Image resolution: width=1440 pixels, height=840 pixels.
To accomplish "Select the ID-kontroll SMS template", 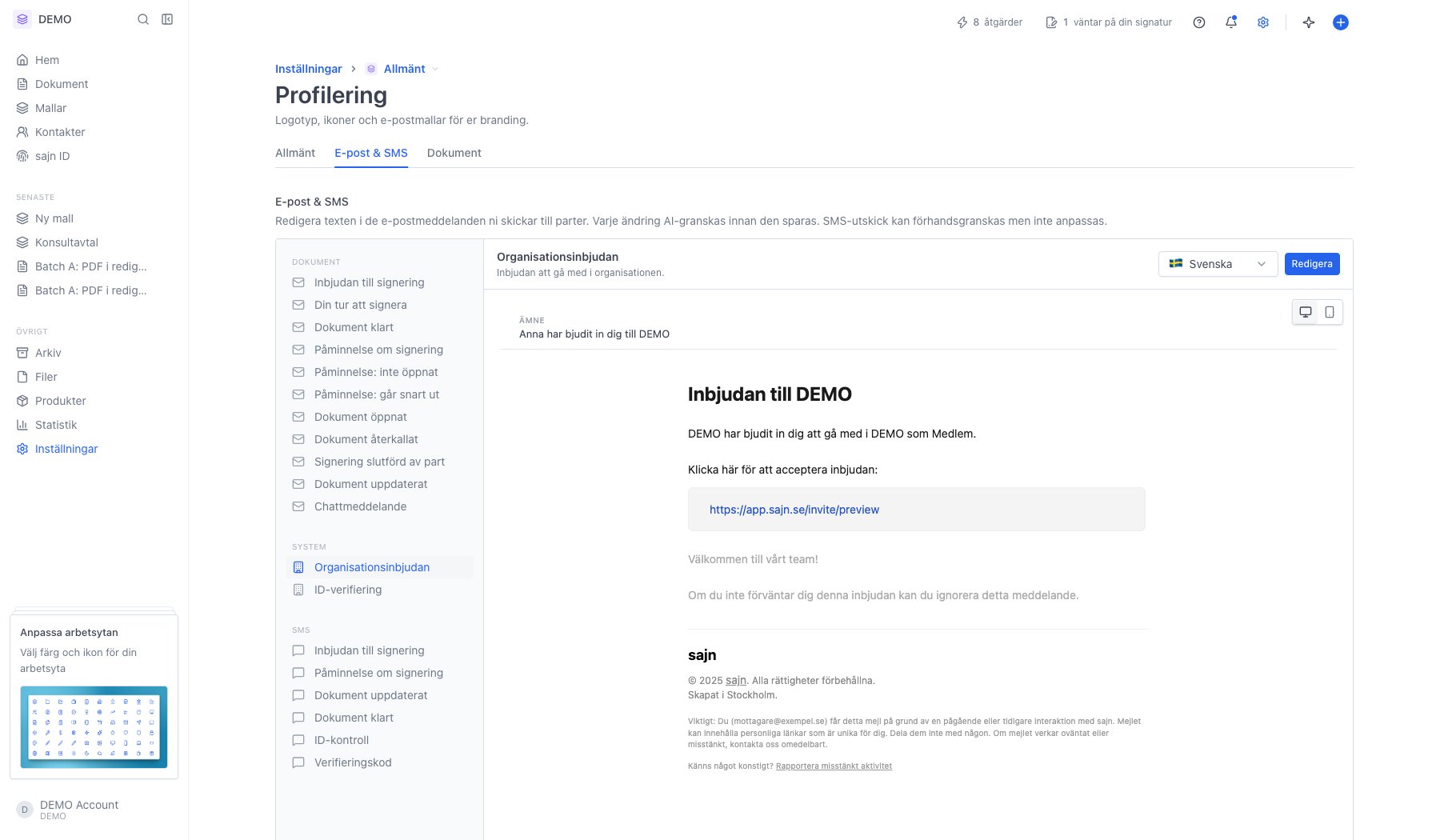I will pos(379,740).
